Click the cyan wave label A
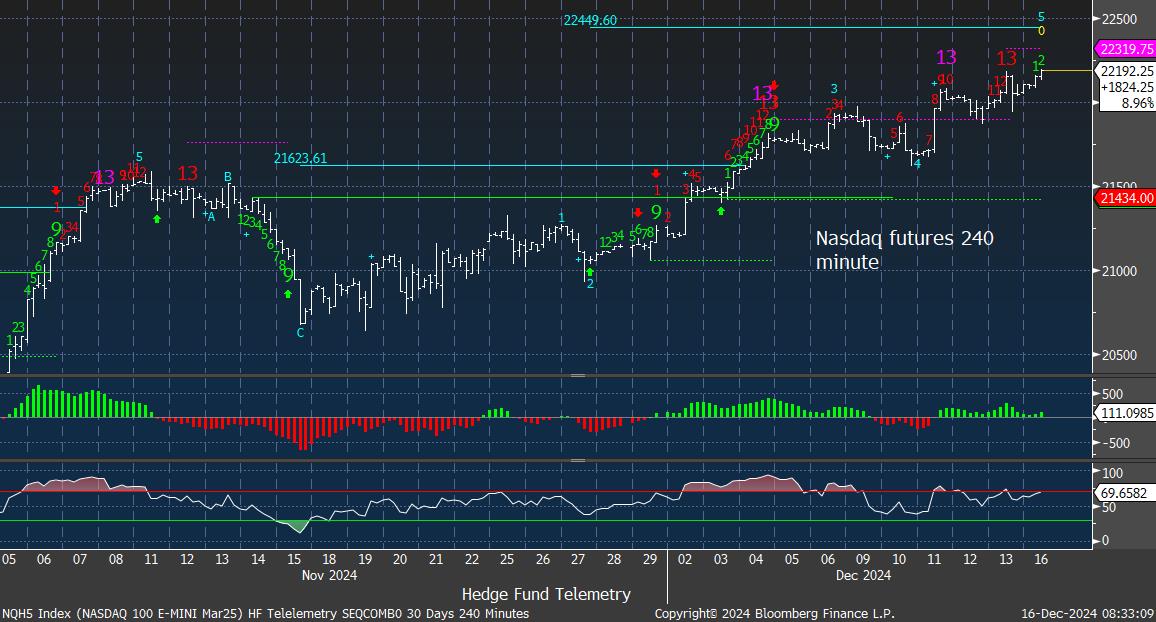Image resolution: width=1156 pixels, height=622 pixels. [211, 217]
